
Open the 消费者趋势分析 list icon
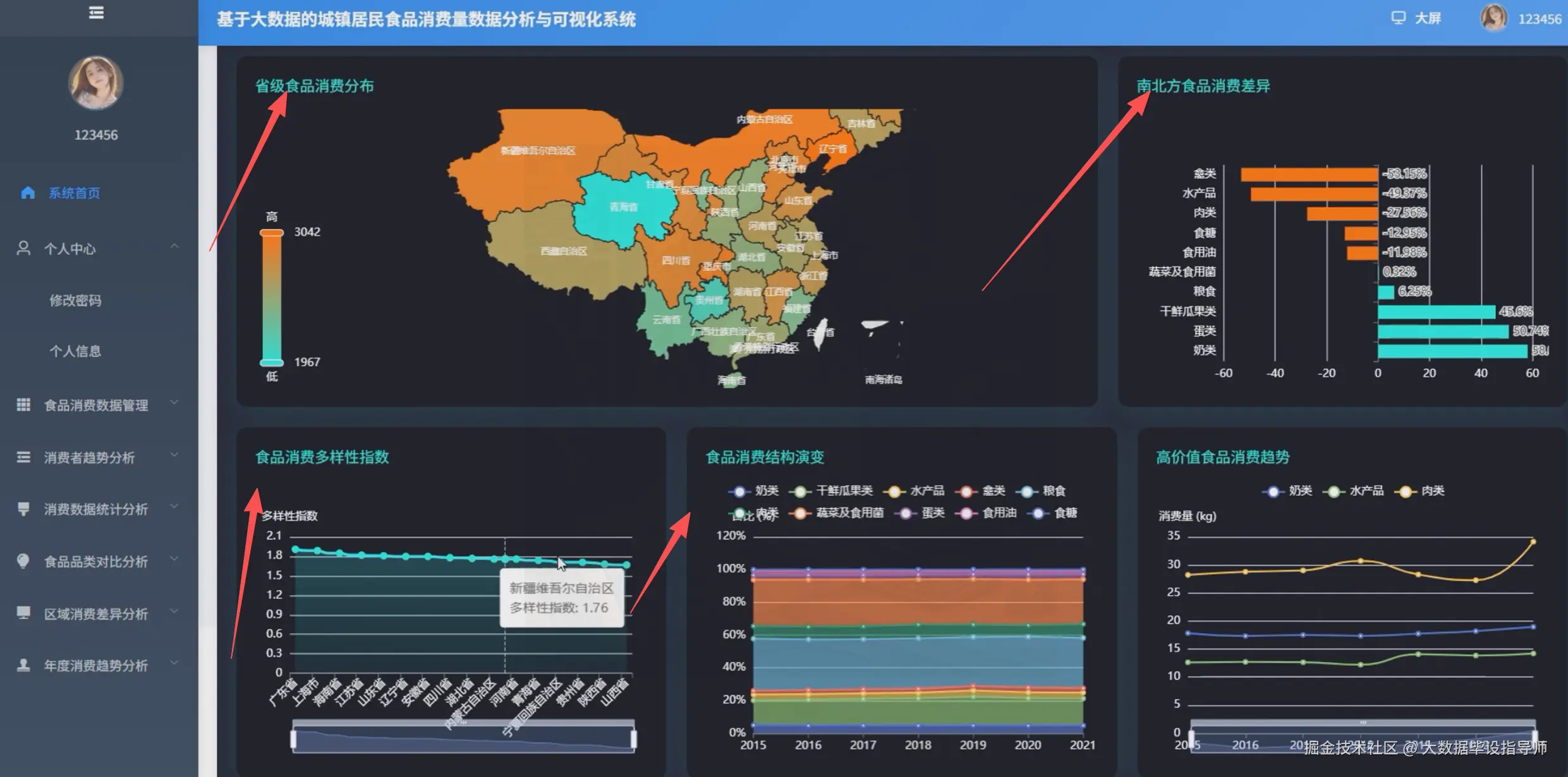pyautogui.click(x=23, y=457)
